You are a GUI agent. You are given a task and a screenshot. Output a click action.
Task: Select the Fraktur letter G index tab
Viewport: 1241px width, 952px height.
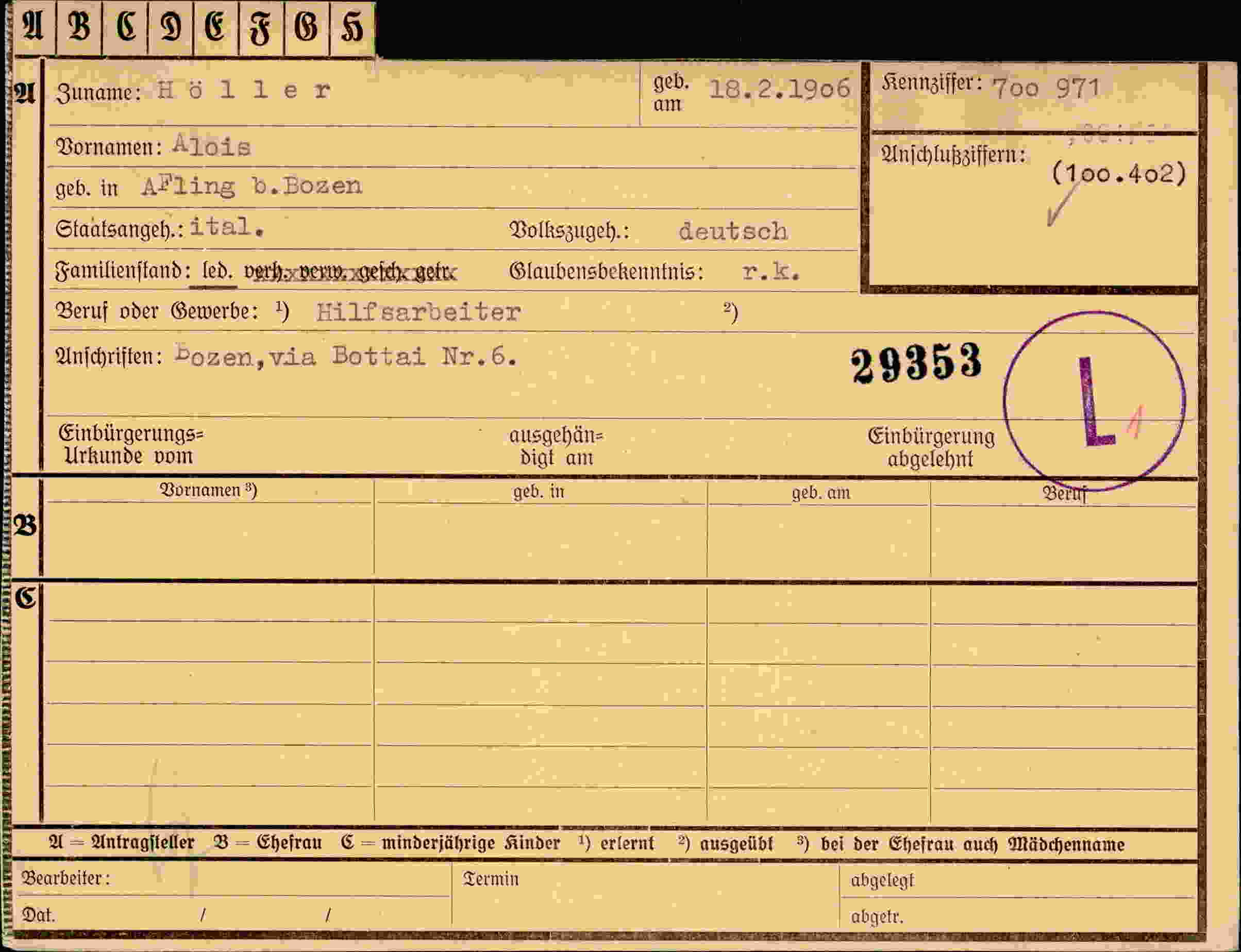[x=307, y=28]
